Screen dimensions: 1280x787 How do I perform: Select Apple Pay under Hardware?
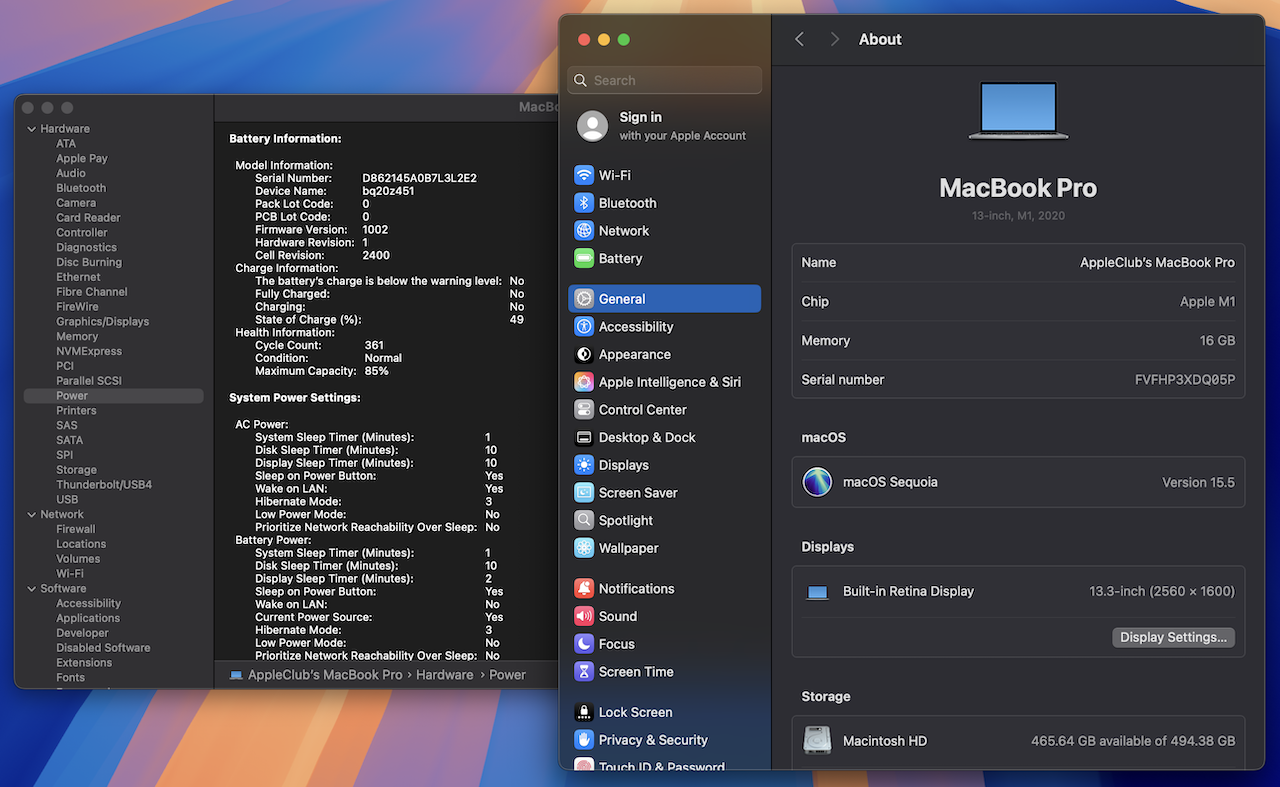pos(82,158)
